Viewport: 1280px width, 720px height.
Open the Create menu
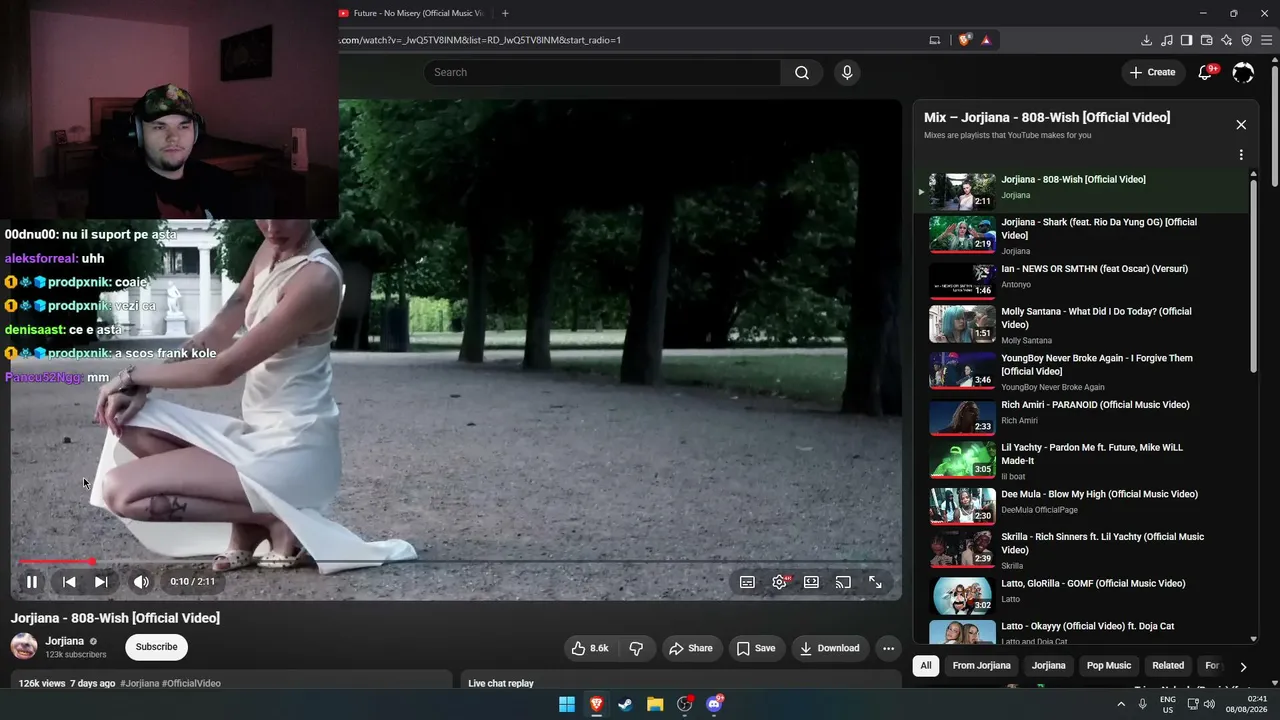[1152, 72]
